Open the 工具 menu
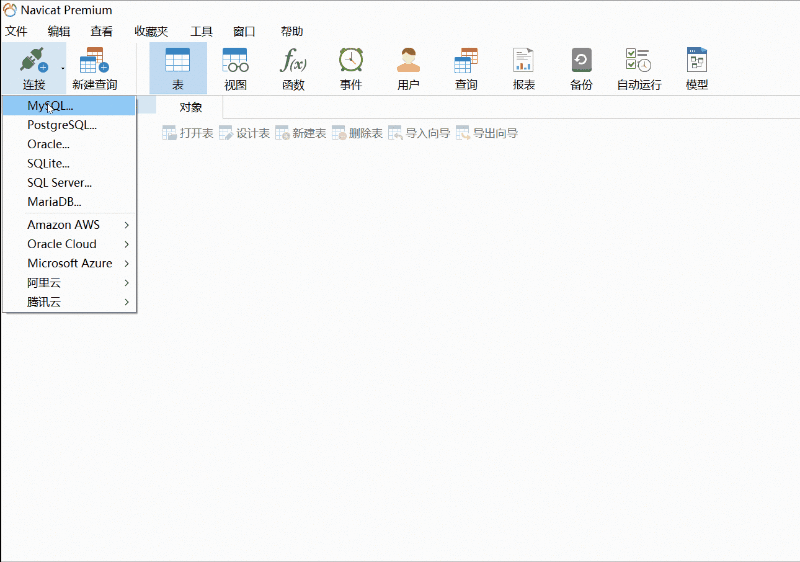Viewport: 800px width, 562px height. [x=201, y=32]
